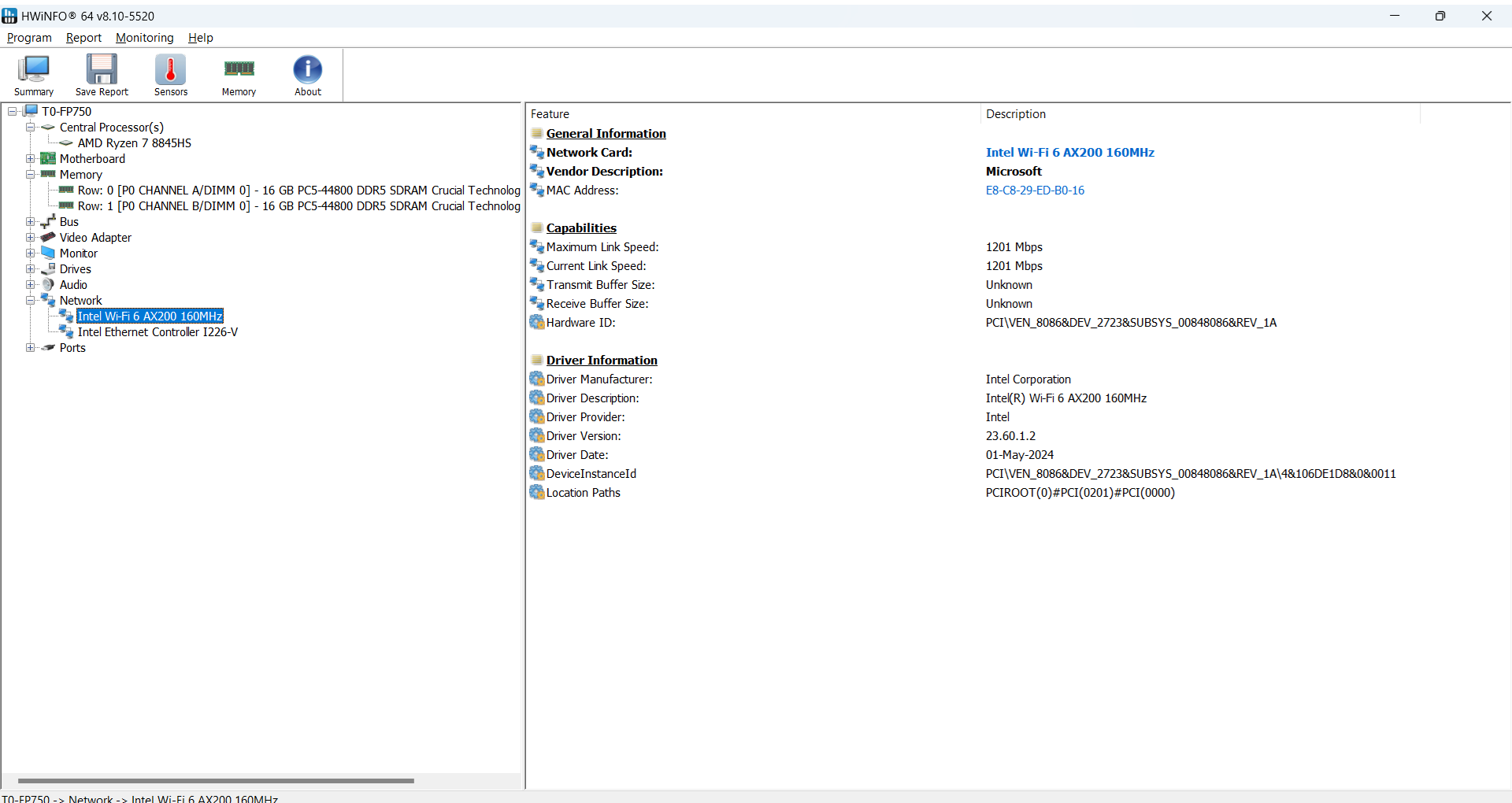Expand the Drives node
This screenshot has height=803, width=1512.
pyautogui.click(x=30, y=268)
